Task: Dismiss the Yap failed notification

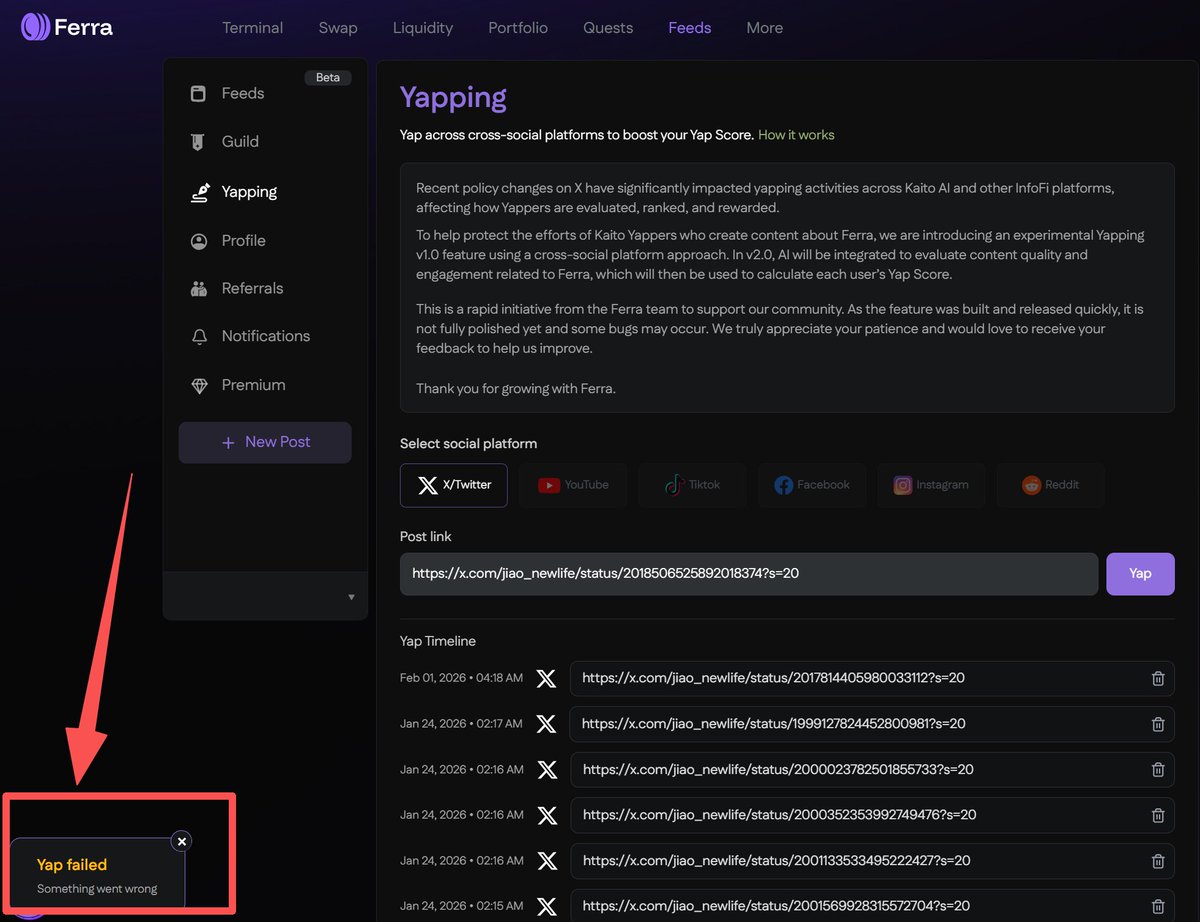Action: point(181,841)
